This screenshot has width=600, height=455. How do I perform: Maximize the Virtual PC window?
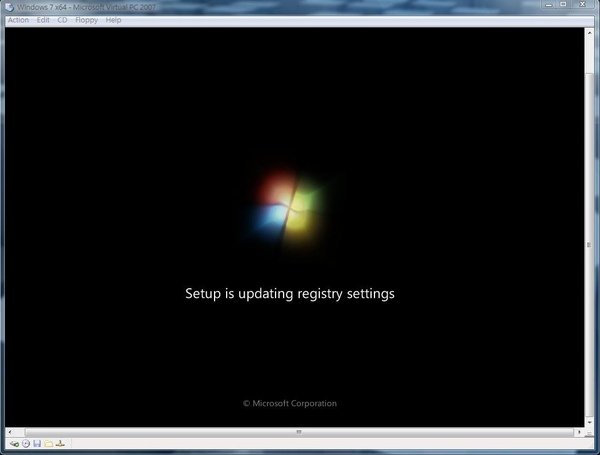pos(563,5)
